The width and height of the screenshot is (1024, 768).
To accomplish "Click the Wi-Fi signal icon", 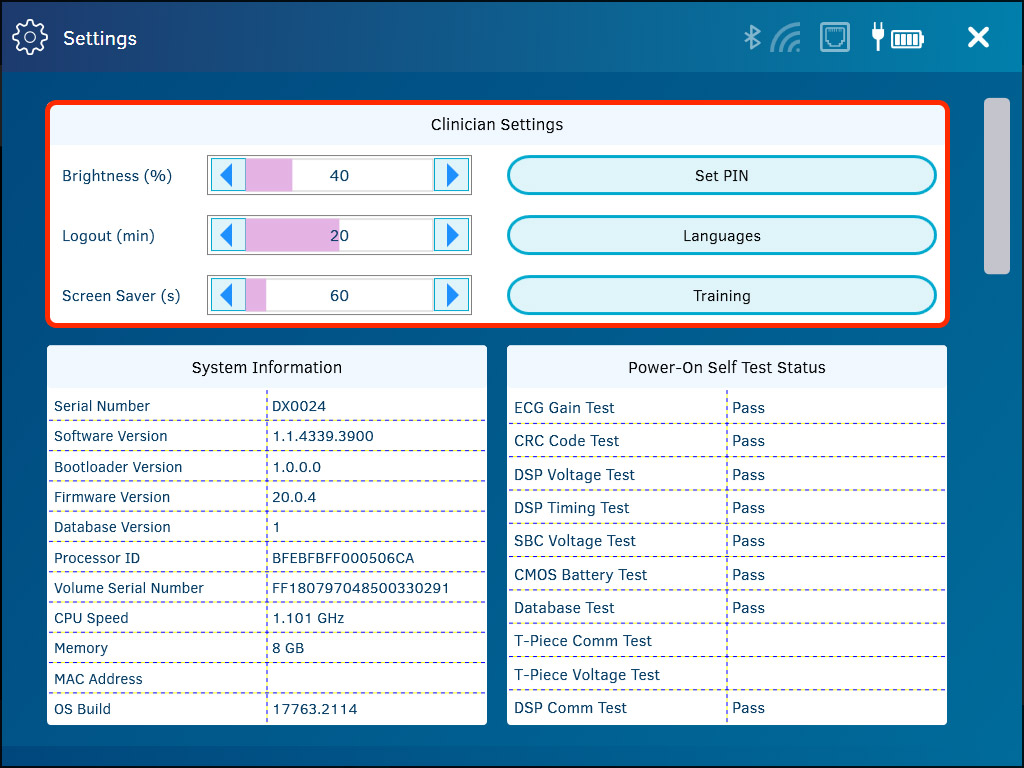I will pyautogui.click(x=786, y=37).
